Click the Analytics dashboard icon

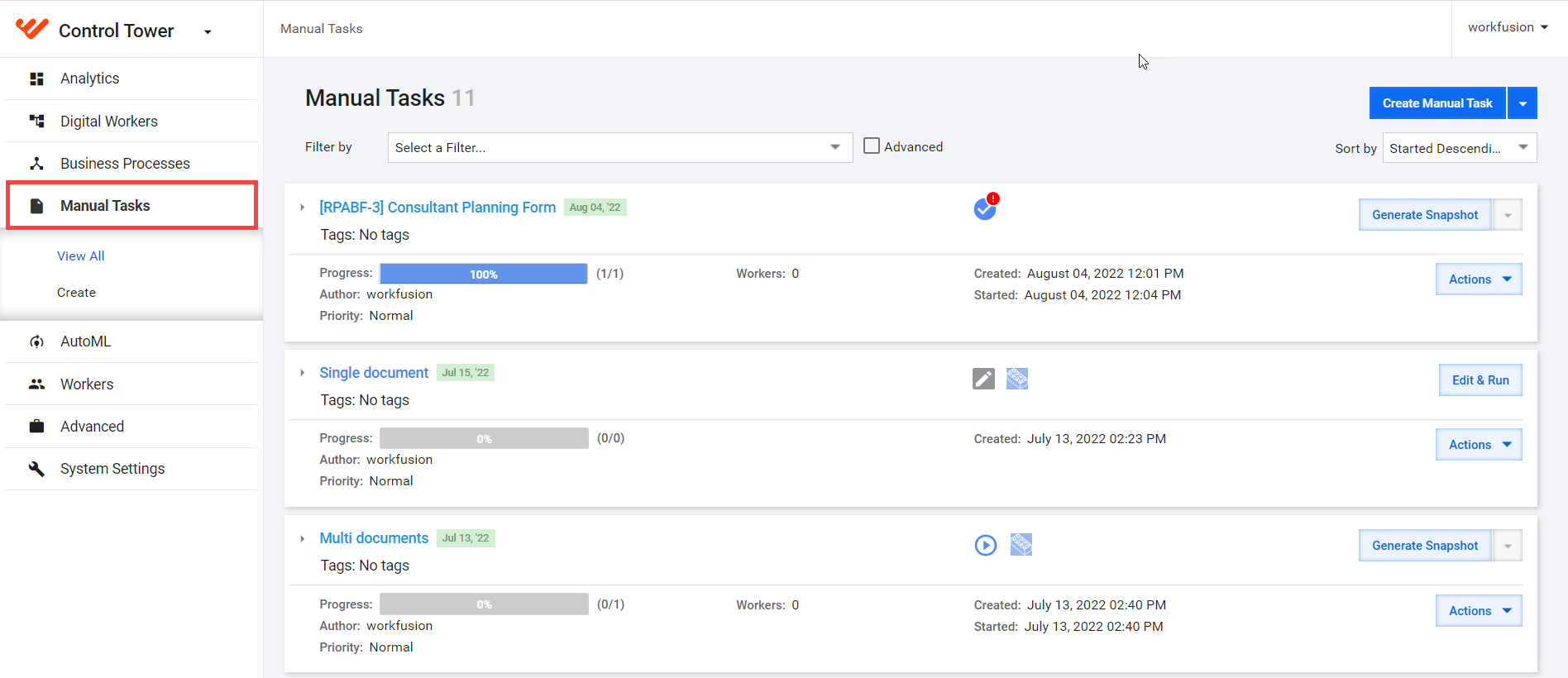[36, 79]
